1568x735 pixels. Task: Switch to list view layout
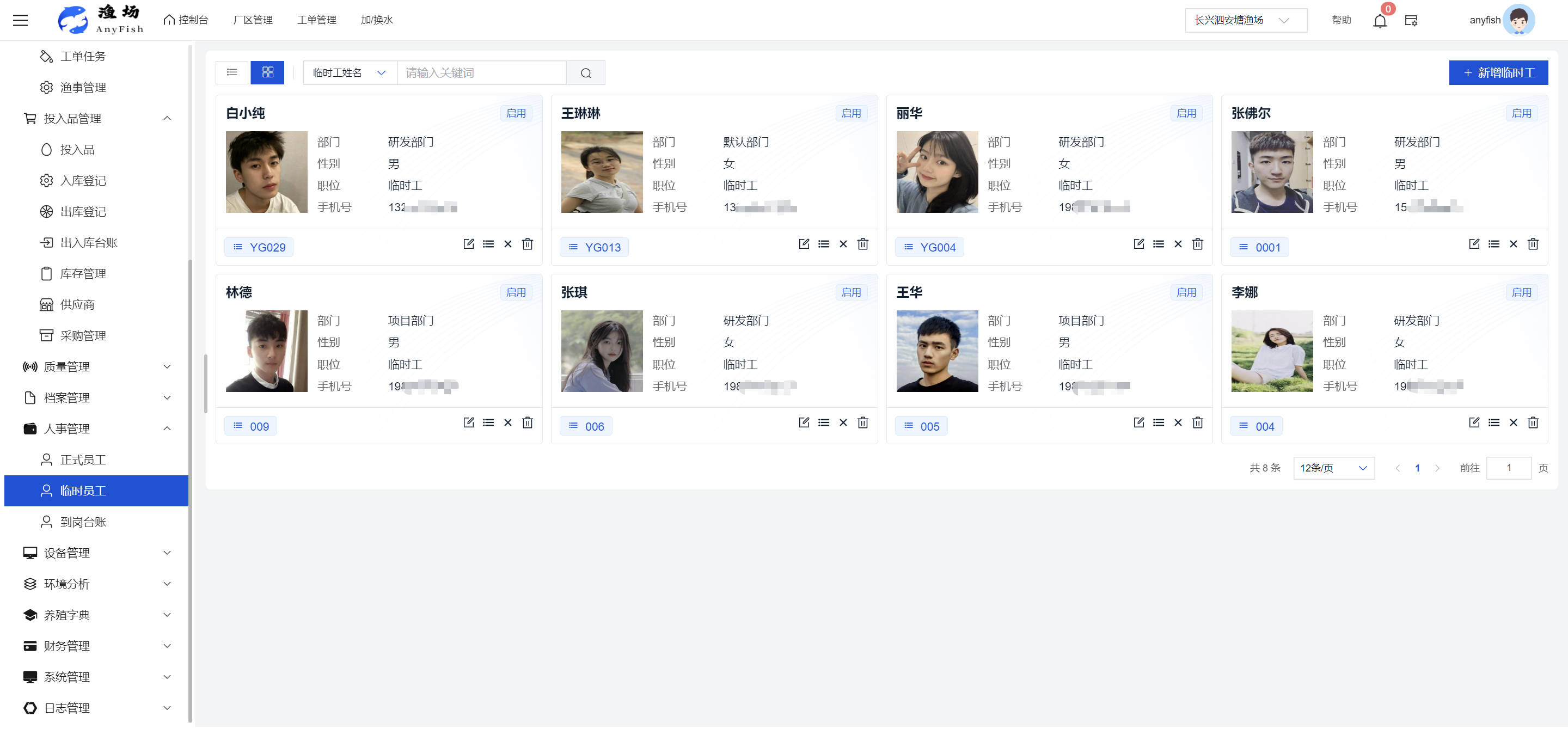pyautogui.click(x=232, y=72)
